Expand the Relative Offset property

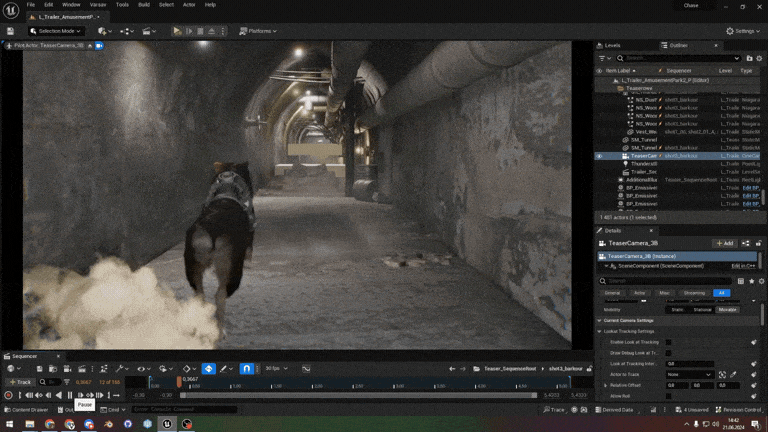coord(606,385)
